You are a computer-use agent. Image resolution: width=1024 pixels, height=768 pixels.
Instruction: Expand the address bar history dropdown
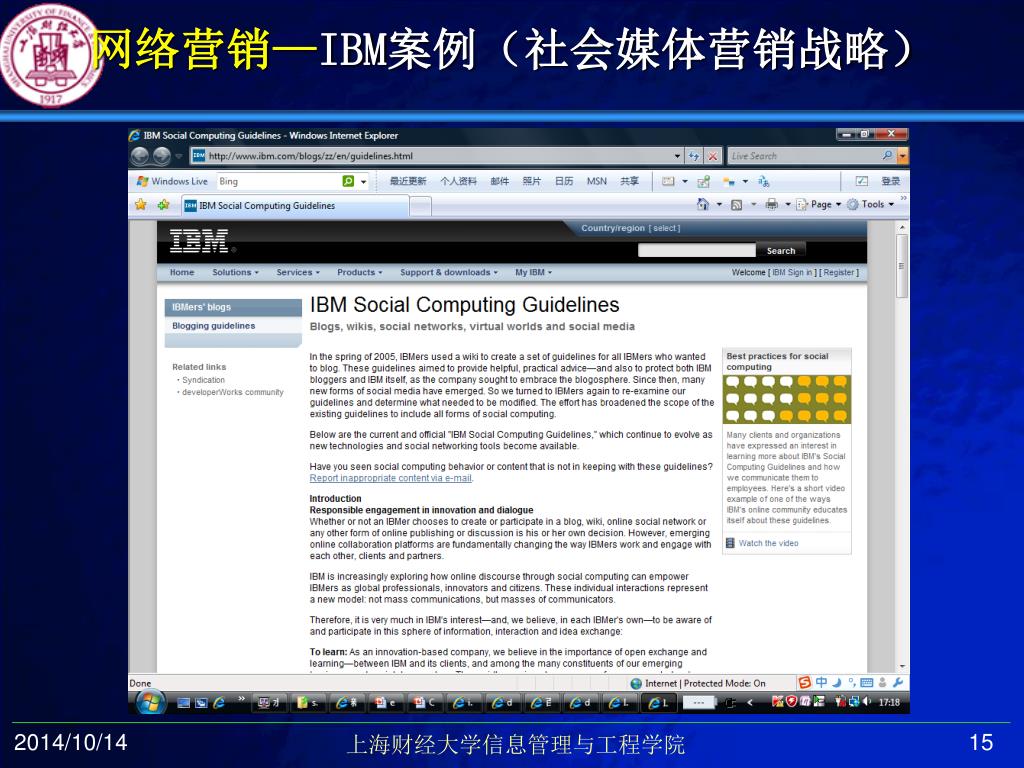click(x=677, y=156)
